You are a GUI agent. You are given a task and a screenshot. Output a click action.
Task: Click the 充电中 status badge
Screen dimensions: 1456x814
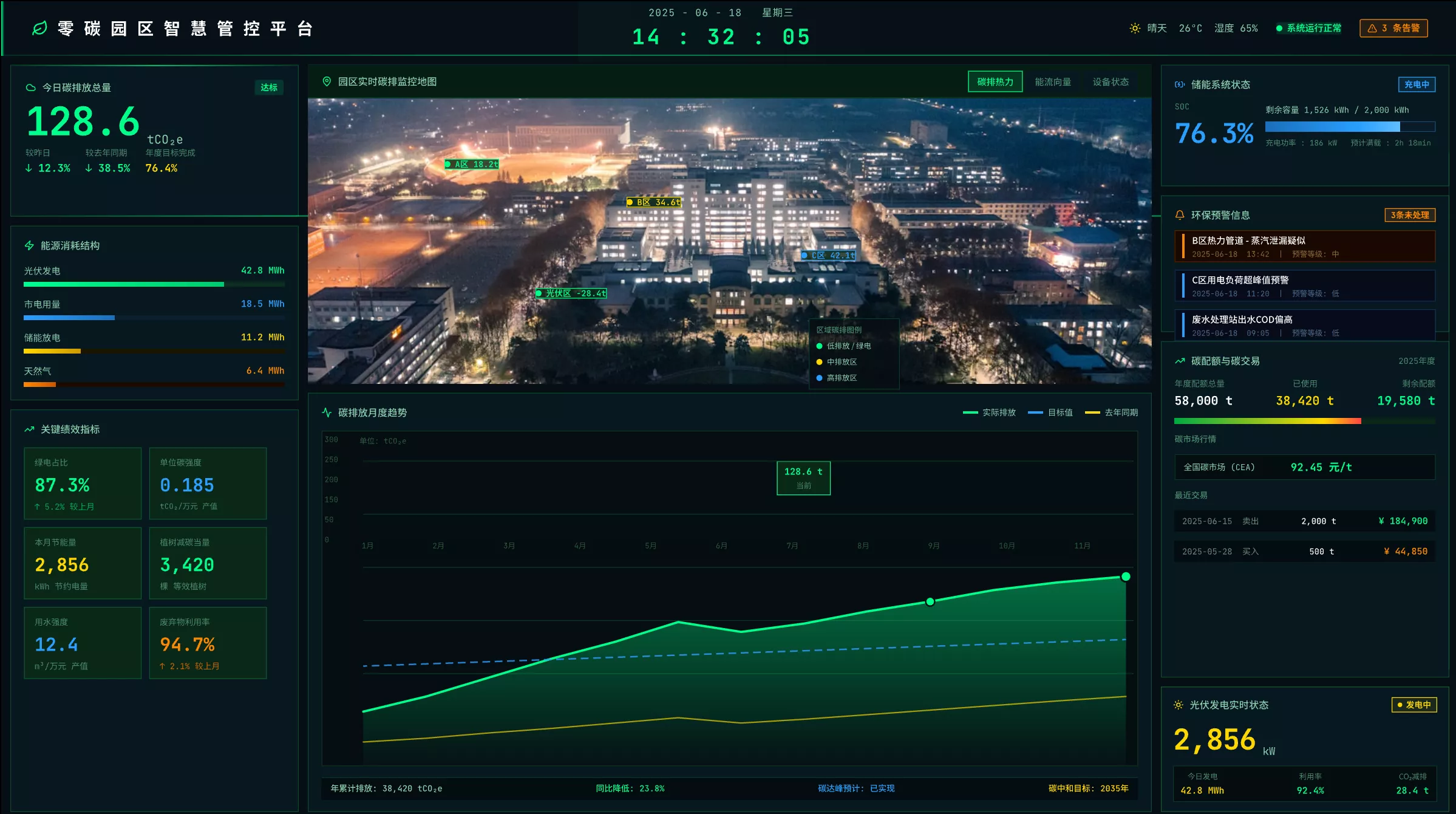pos(1417,84)
